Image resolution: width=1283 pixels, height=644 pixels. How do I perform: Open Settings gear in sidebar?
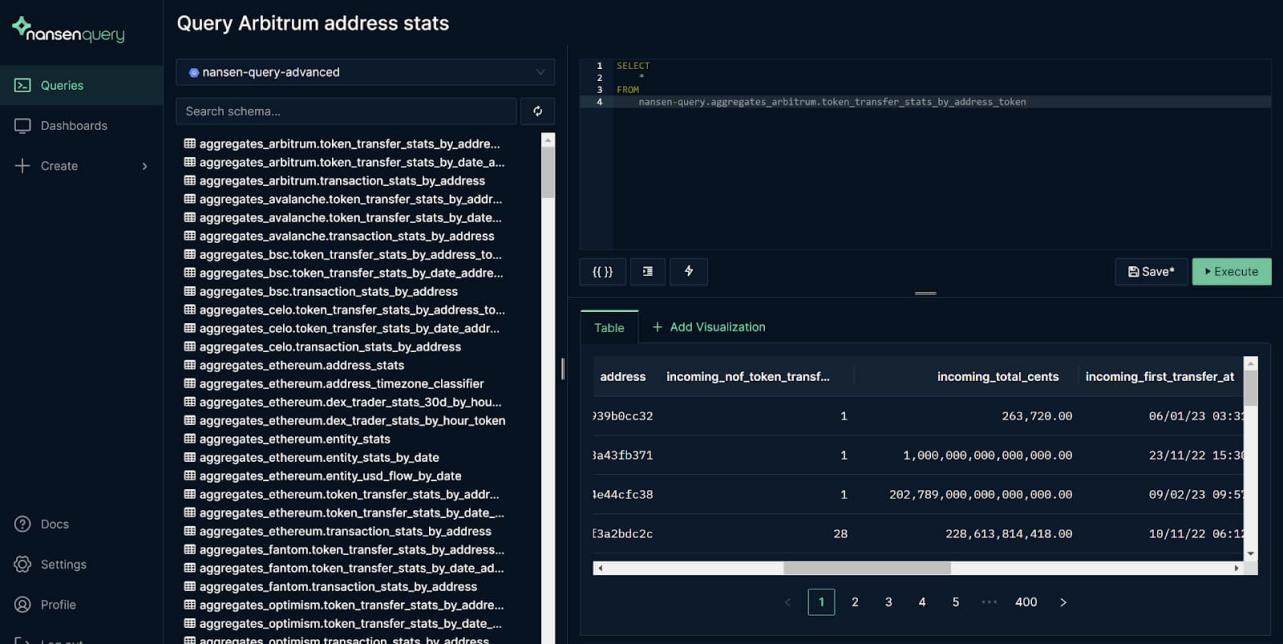(x=62, y=564)
